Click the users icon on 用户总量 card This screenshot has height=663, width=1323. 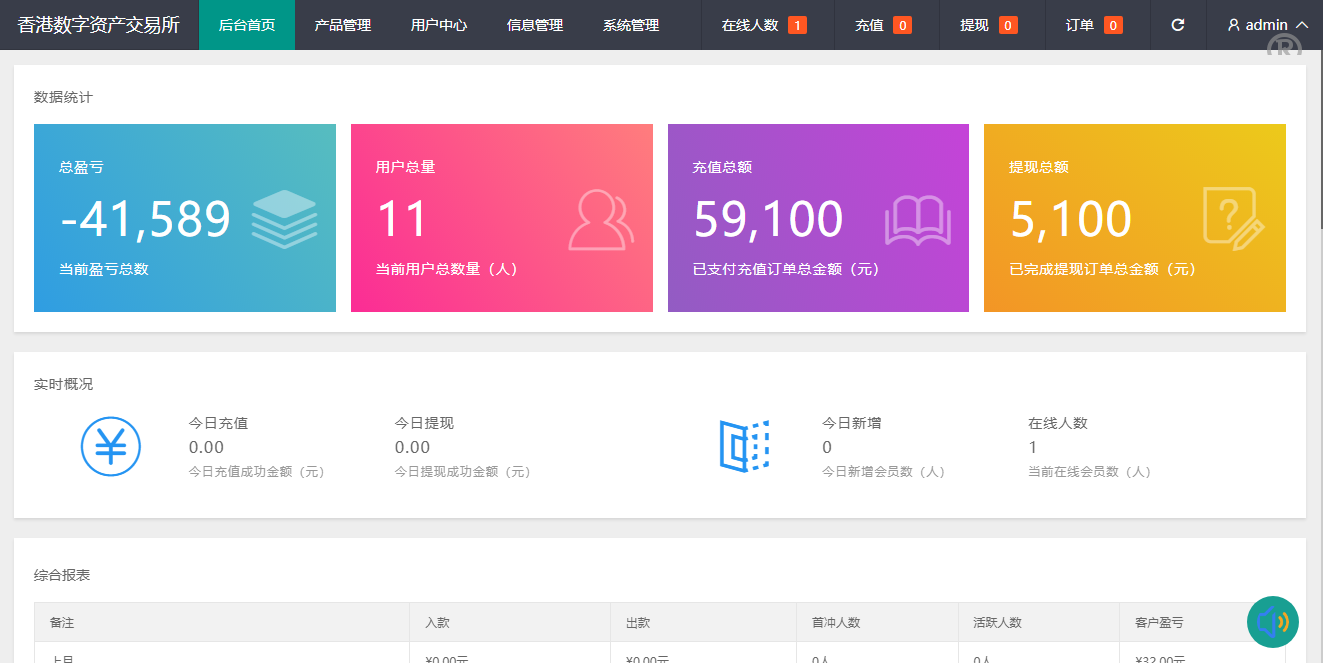point(601,219)
